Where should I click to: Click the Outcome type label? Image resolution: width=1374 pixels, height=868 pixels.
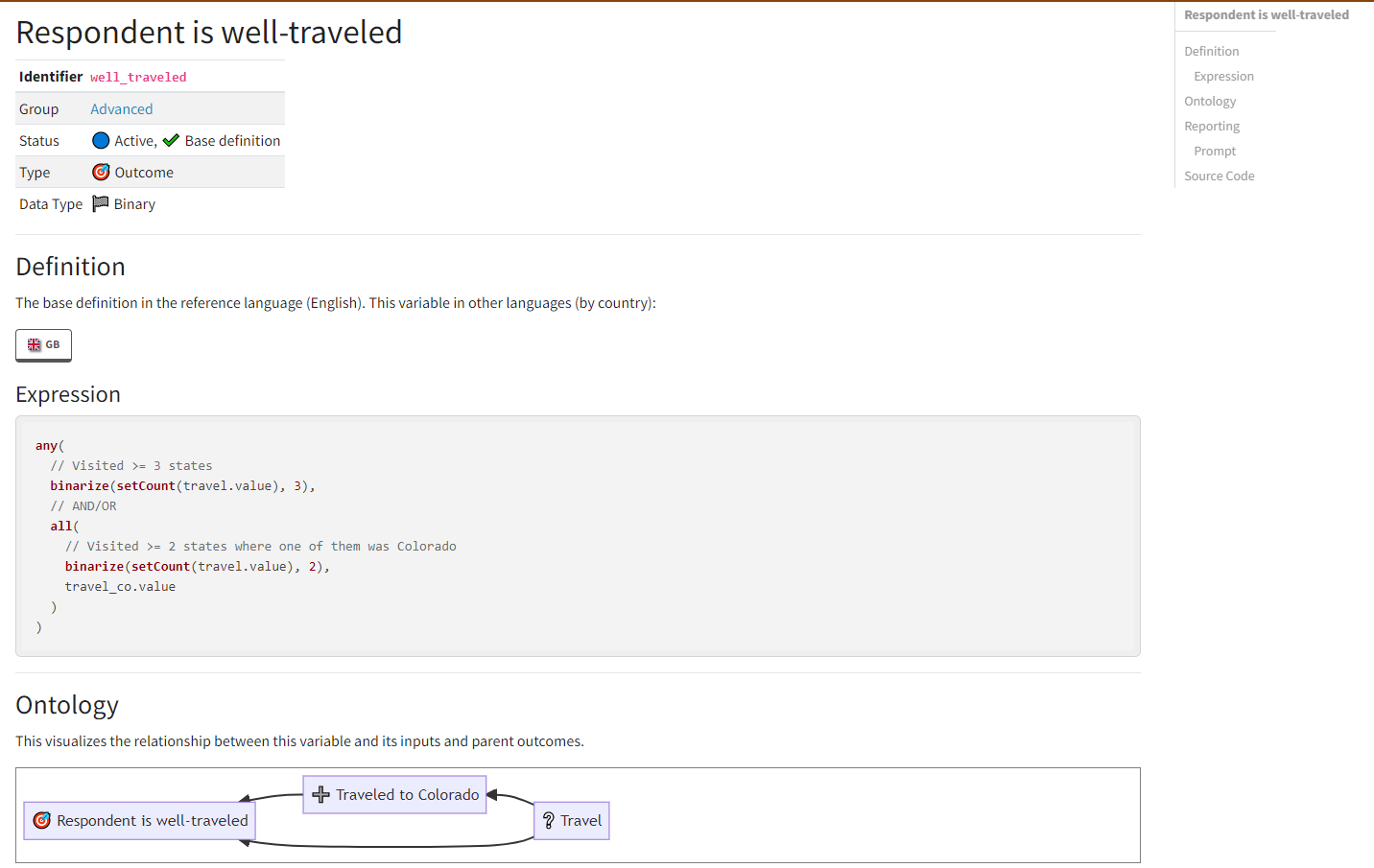[x=144, y=173]
